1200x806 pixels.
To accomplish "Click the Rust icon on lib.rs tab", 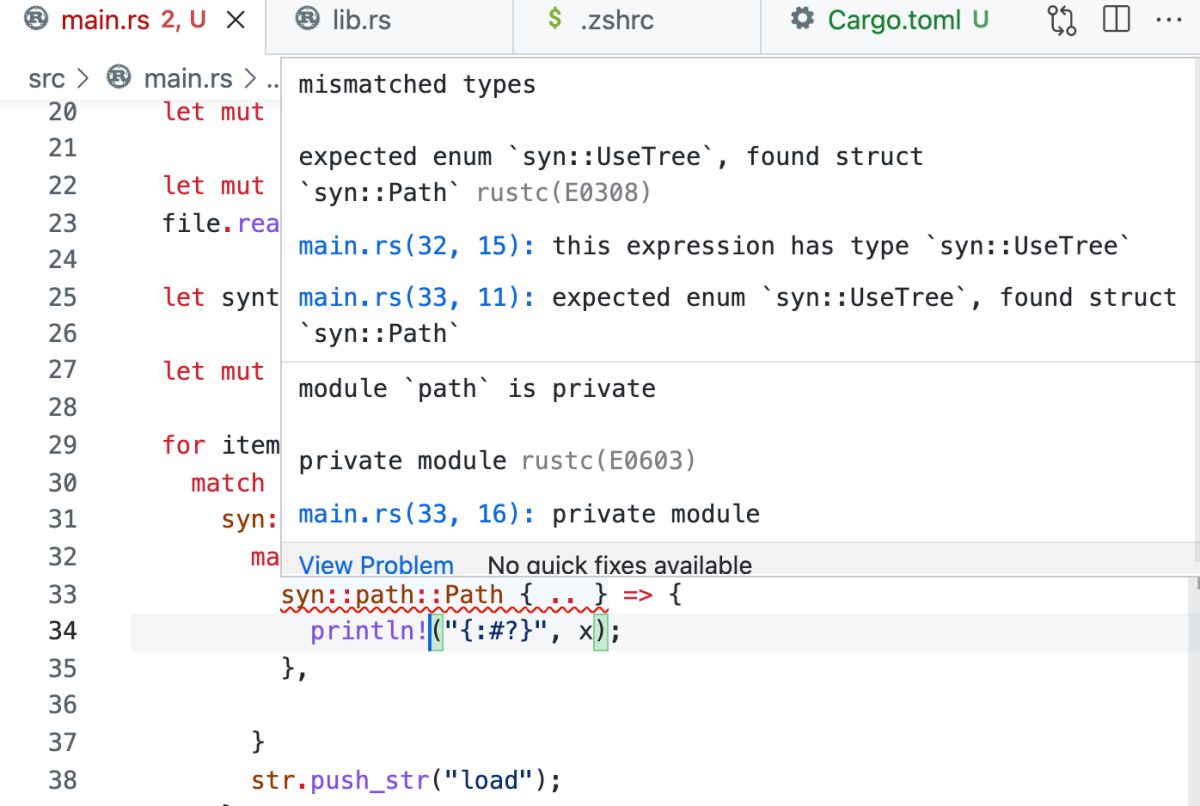I will [309, 19].
